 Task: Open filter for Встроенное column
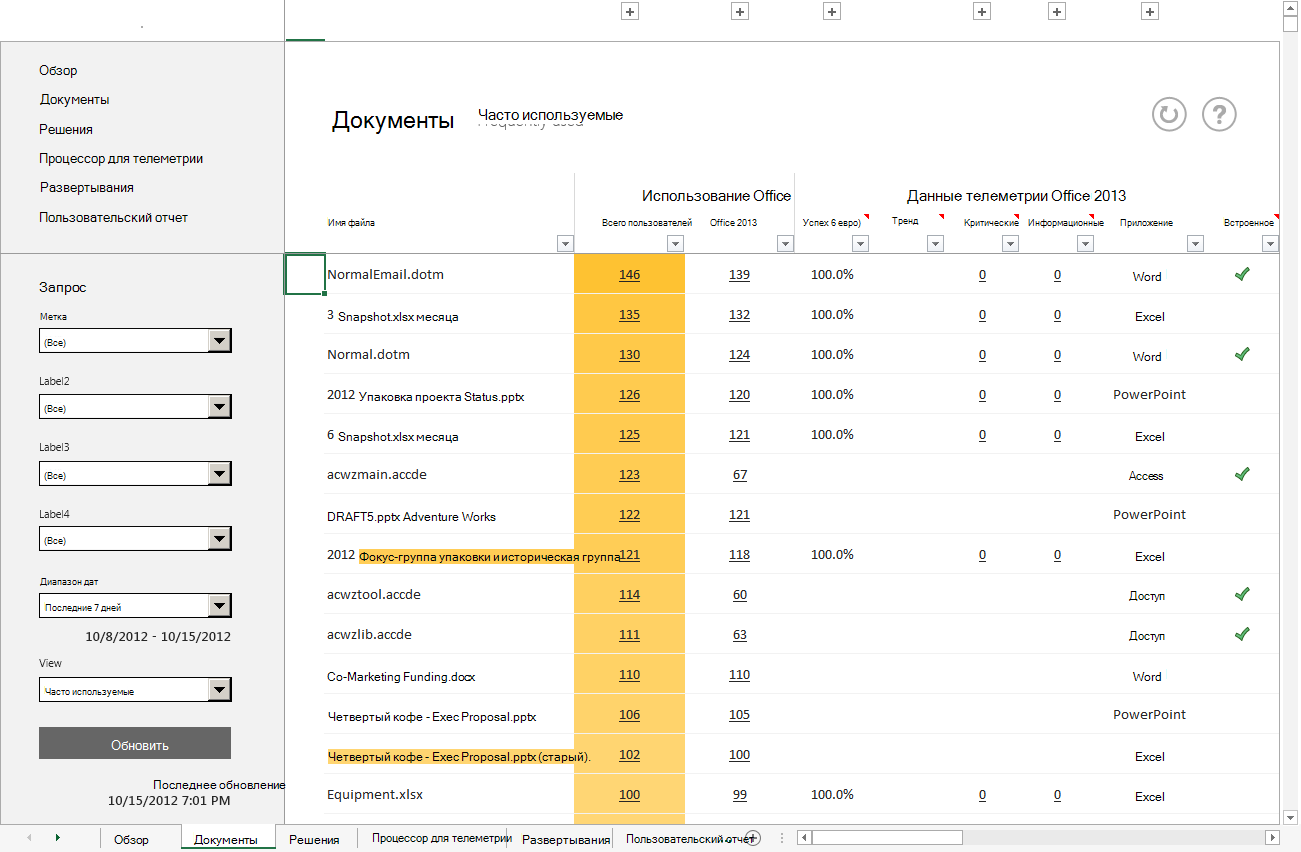click(1270, 243)
